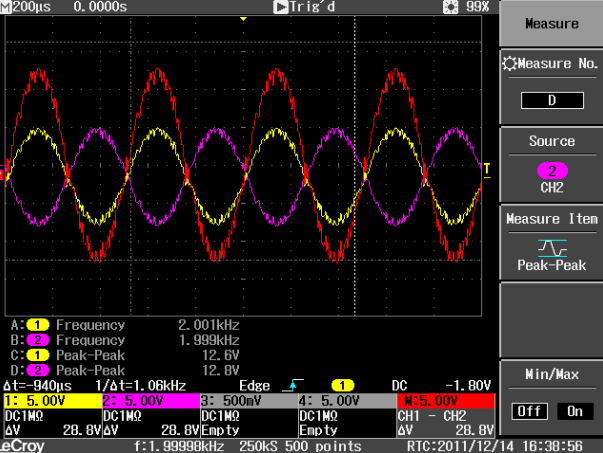
Task: Click the Peak-Peak label in row D
Action: [x=90, y=370]
